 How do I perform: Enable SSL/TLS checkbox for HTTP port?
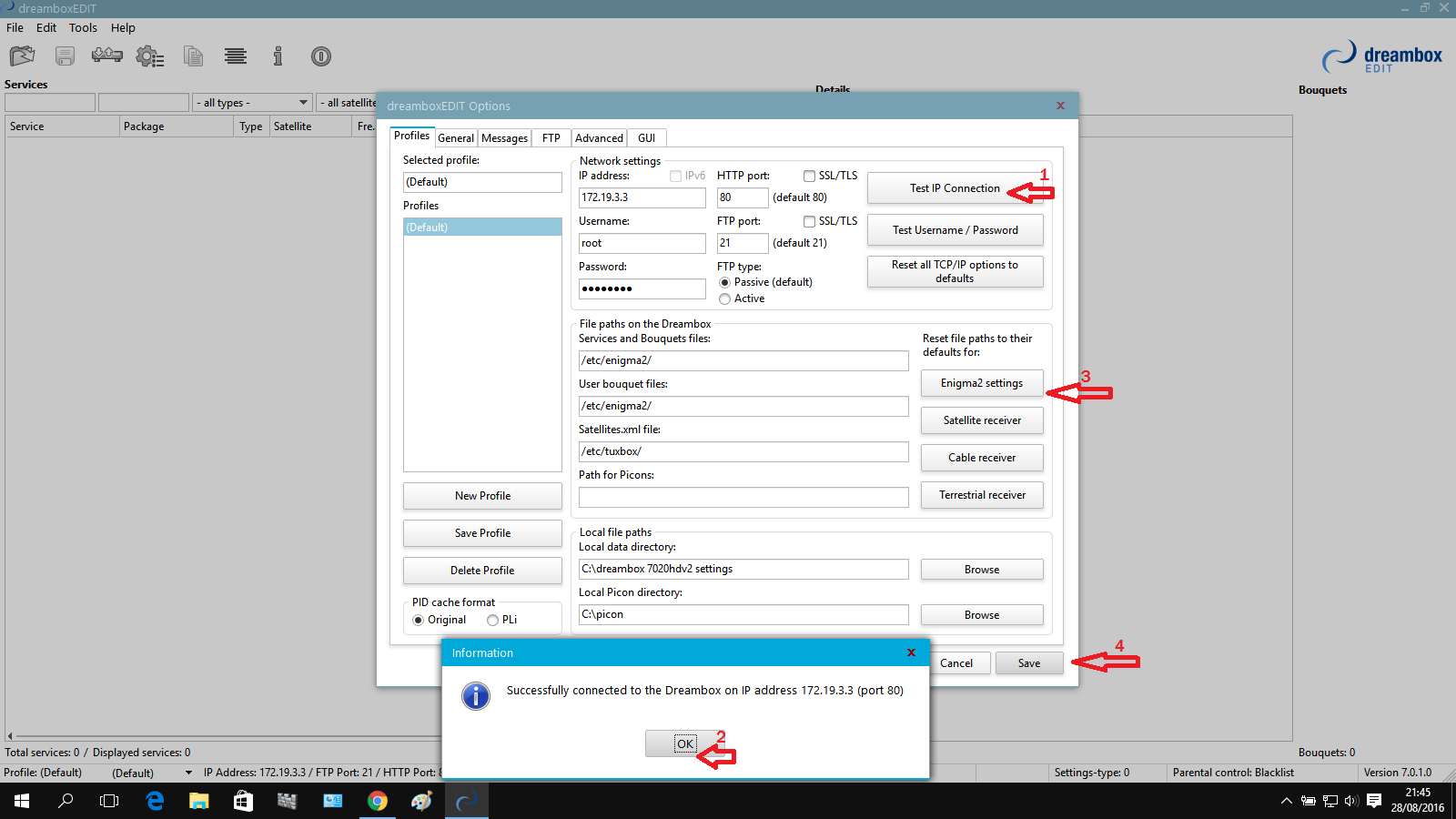(809, 176)
